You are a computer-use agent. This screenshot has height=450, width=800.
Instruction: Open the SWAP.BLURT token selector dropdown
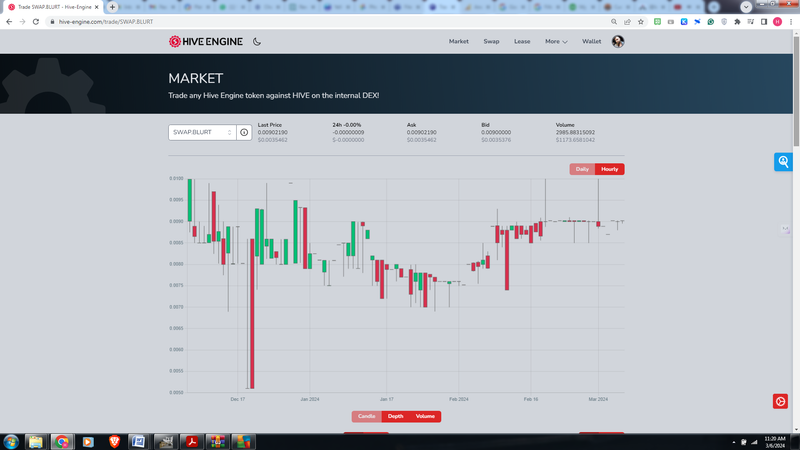pyautogui.click(x=202, y=132)
